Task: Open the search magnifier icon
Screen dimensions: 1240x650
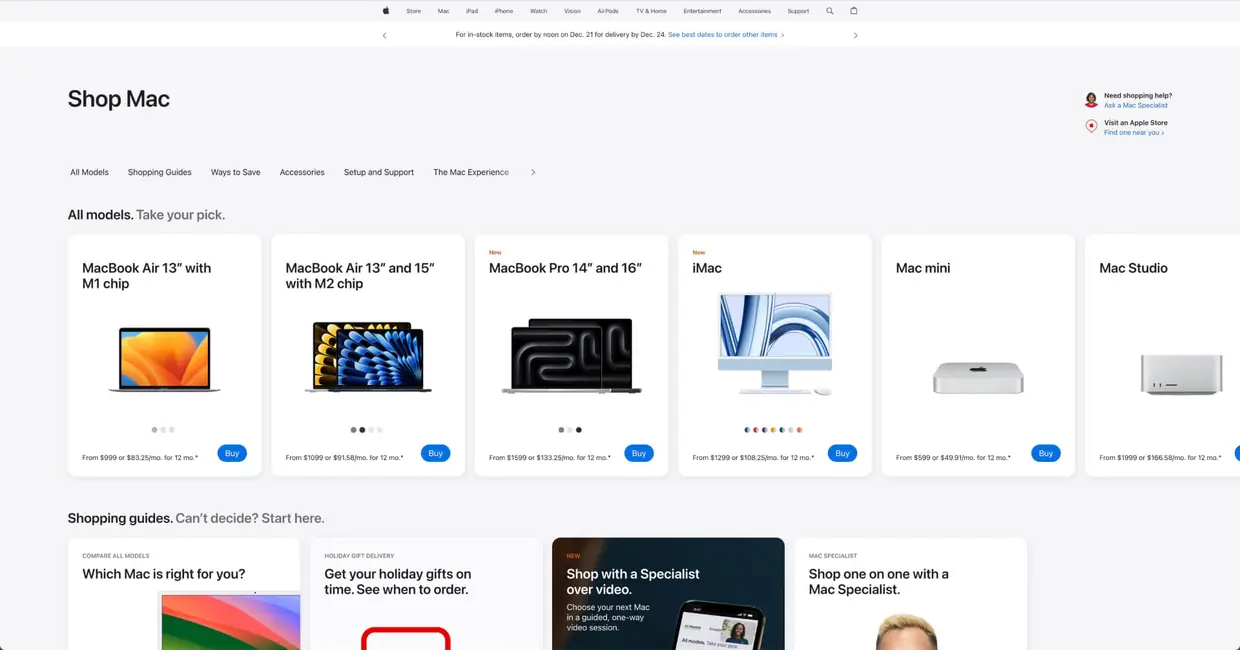Action: tap(829, 11)
